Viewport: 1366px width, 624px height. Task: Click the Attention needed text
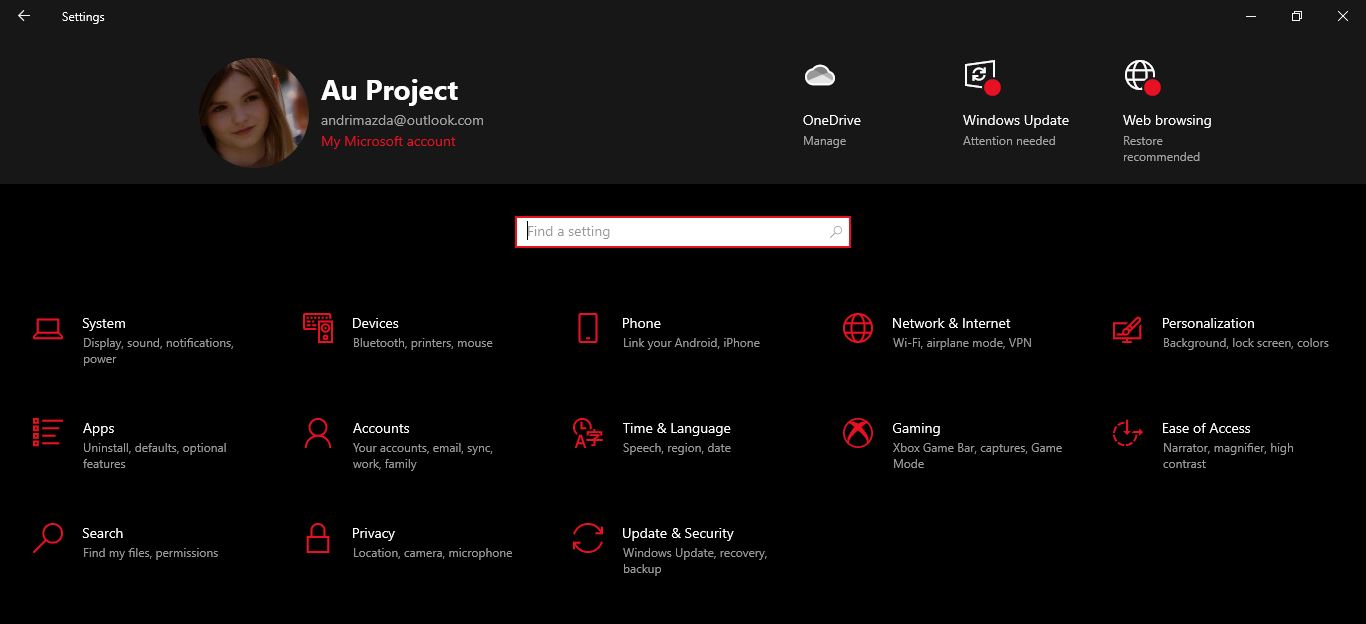pos(1009,142)
